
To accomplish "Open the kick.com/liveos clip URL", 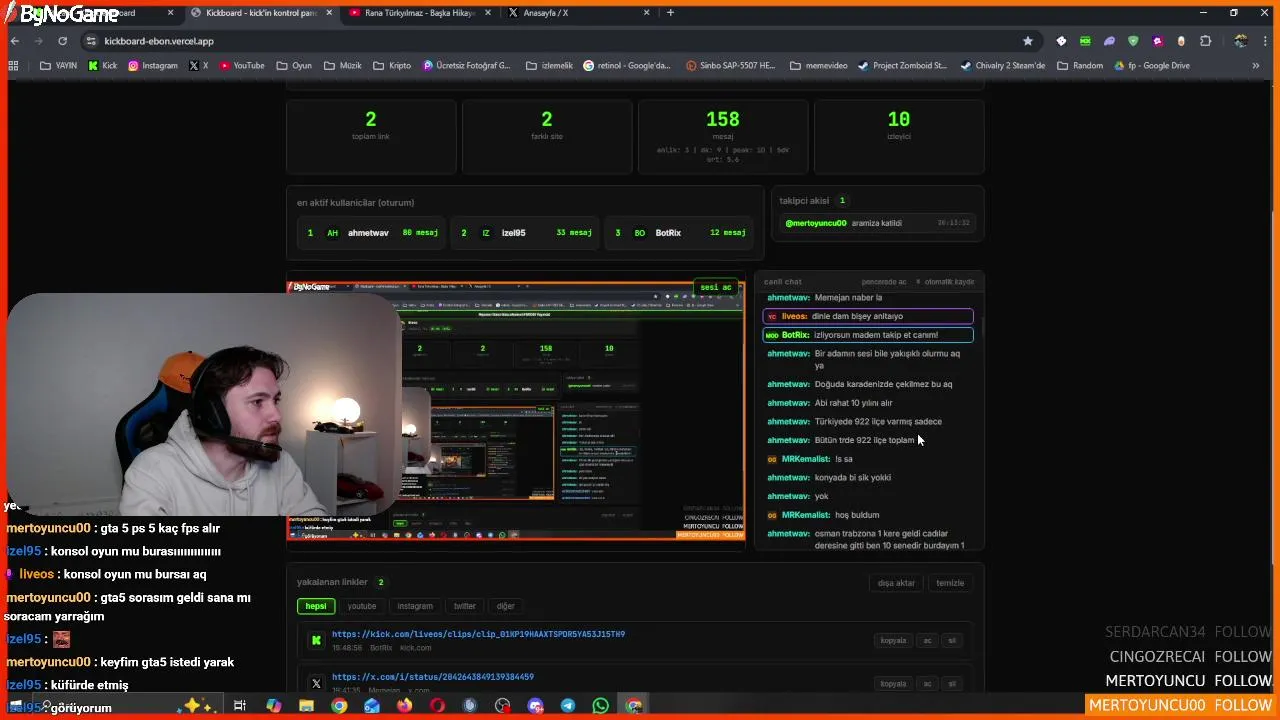I will click(478, 634).
